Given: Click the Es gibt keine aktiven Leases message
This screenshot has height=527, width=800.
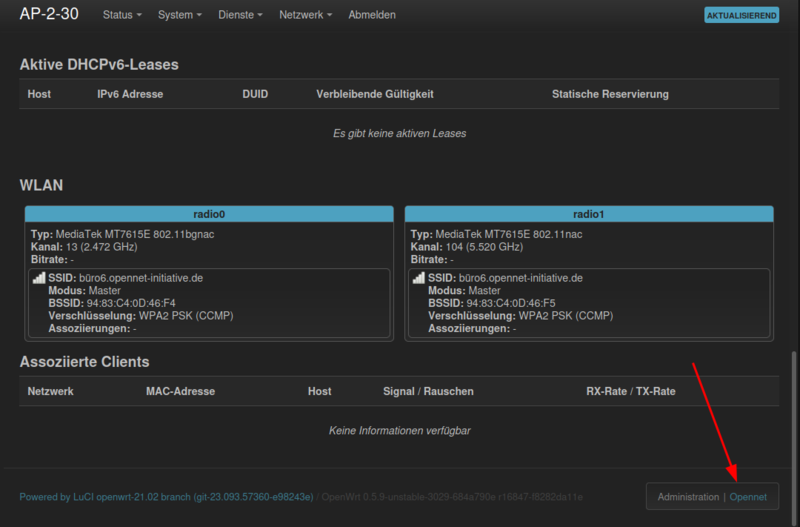Looking at the screenshot, I should 399,133.
